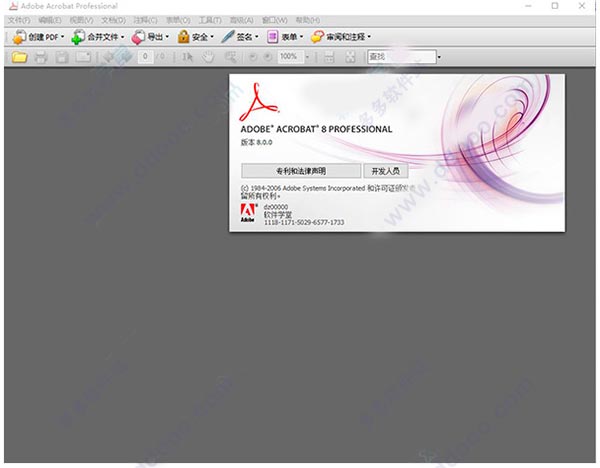This screenshot has height=468, width=600.
Task: Click the ADOBE ACROBAT 8 PROFESSIONAL title
Action: pyautogui.click(x=316, y=129)
